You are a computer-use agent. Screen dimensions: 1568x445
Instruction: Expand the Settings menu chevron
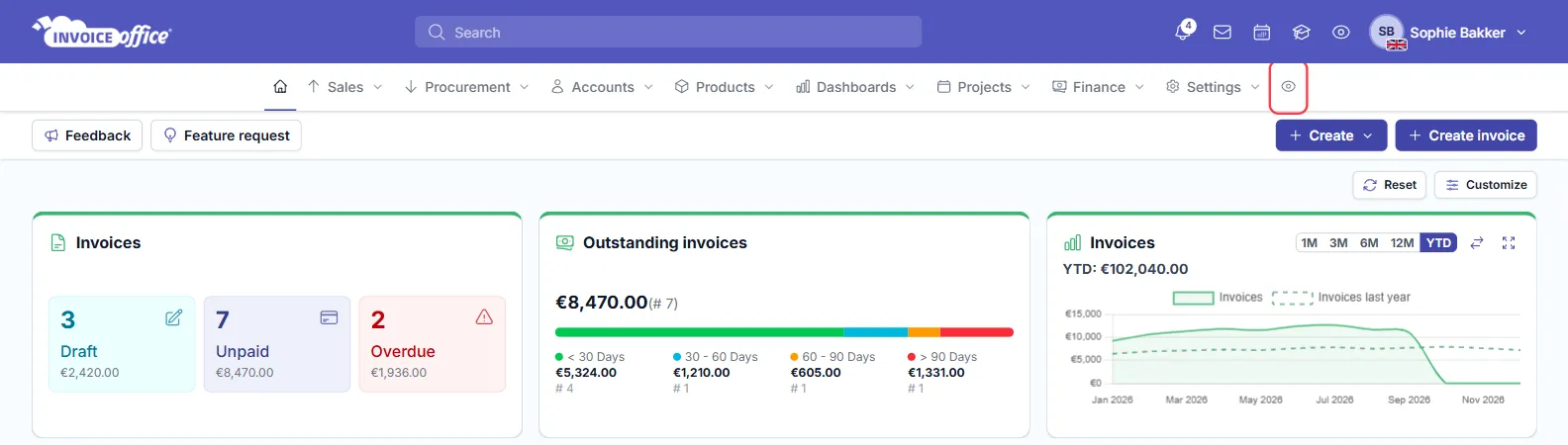1255,87
